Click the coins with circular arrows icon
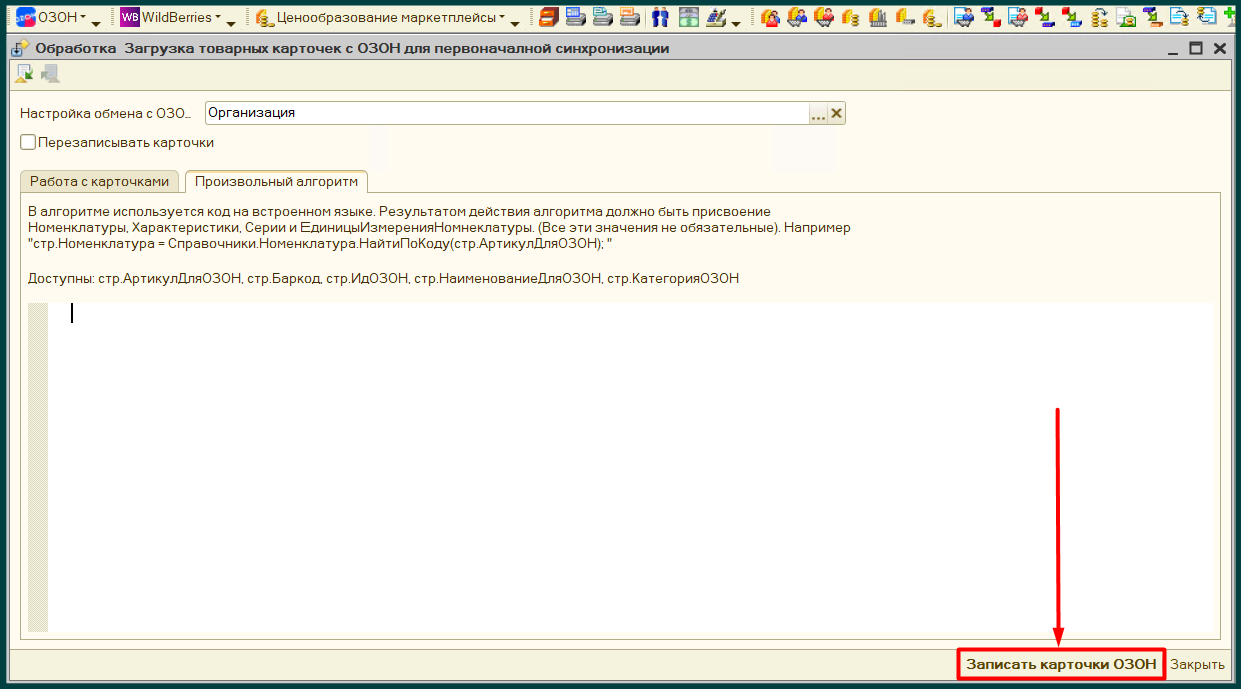 click(x=1099, y=17)
